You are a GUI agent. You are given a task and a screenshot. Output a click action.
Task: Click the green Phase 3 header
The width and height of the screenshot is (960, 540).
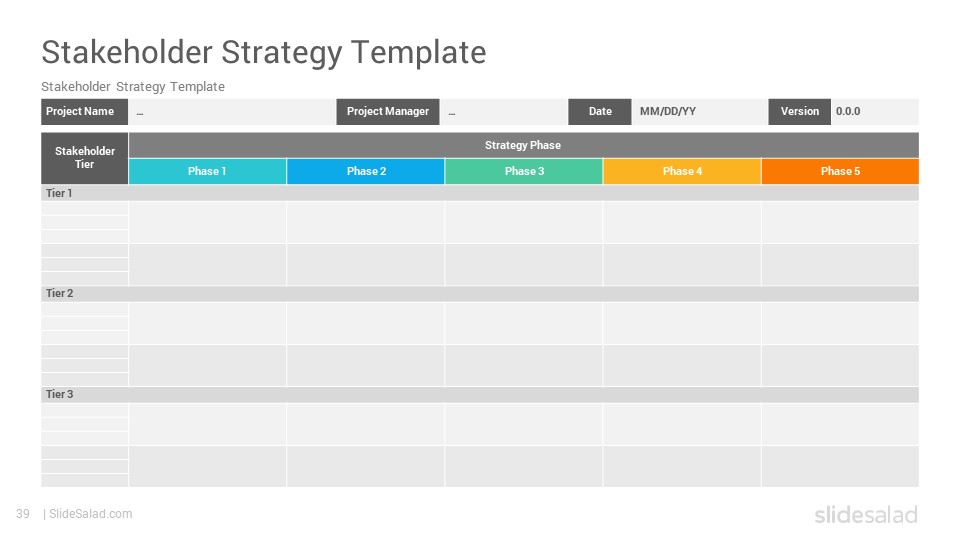tap(524, 171)
